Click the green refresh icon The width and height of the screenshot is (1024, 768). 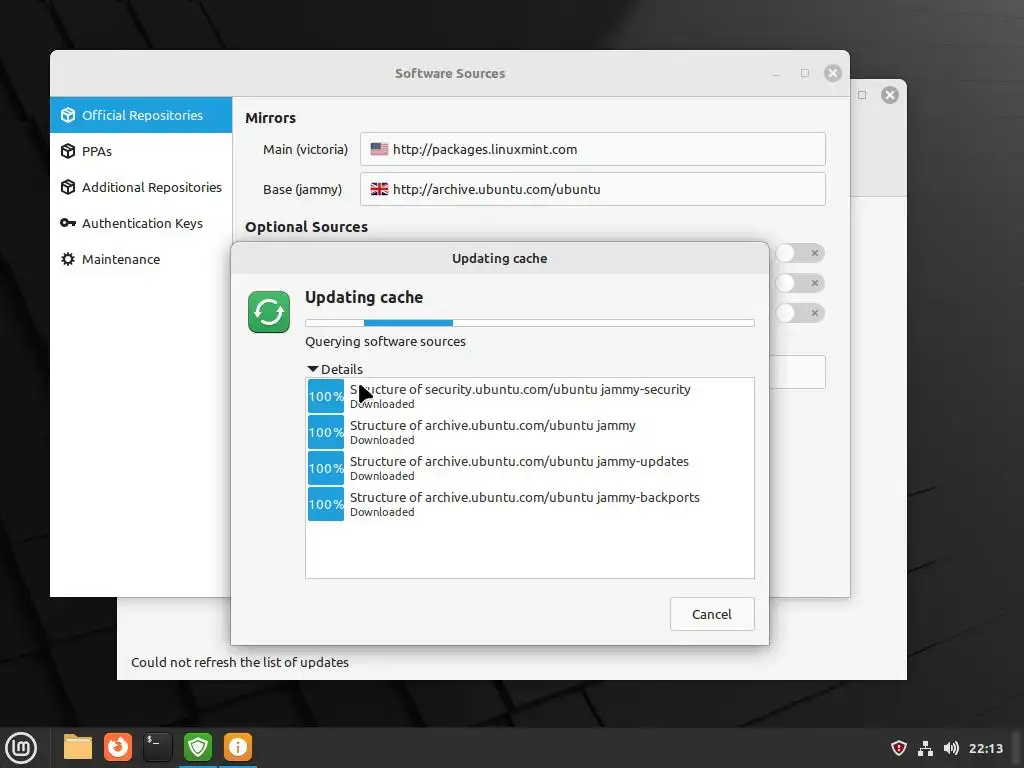[x=269, y=312]
